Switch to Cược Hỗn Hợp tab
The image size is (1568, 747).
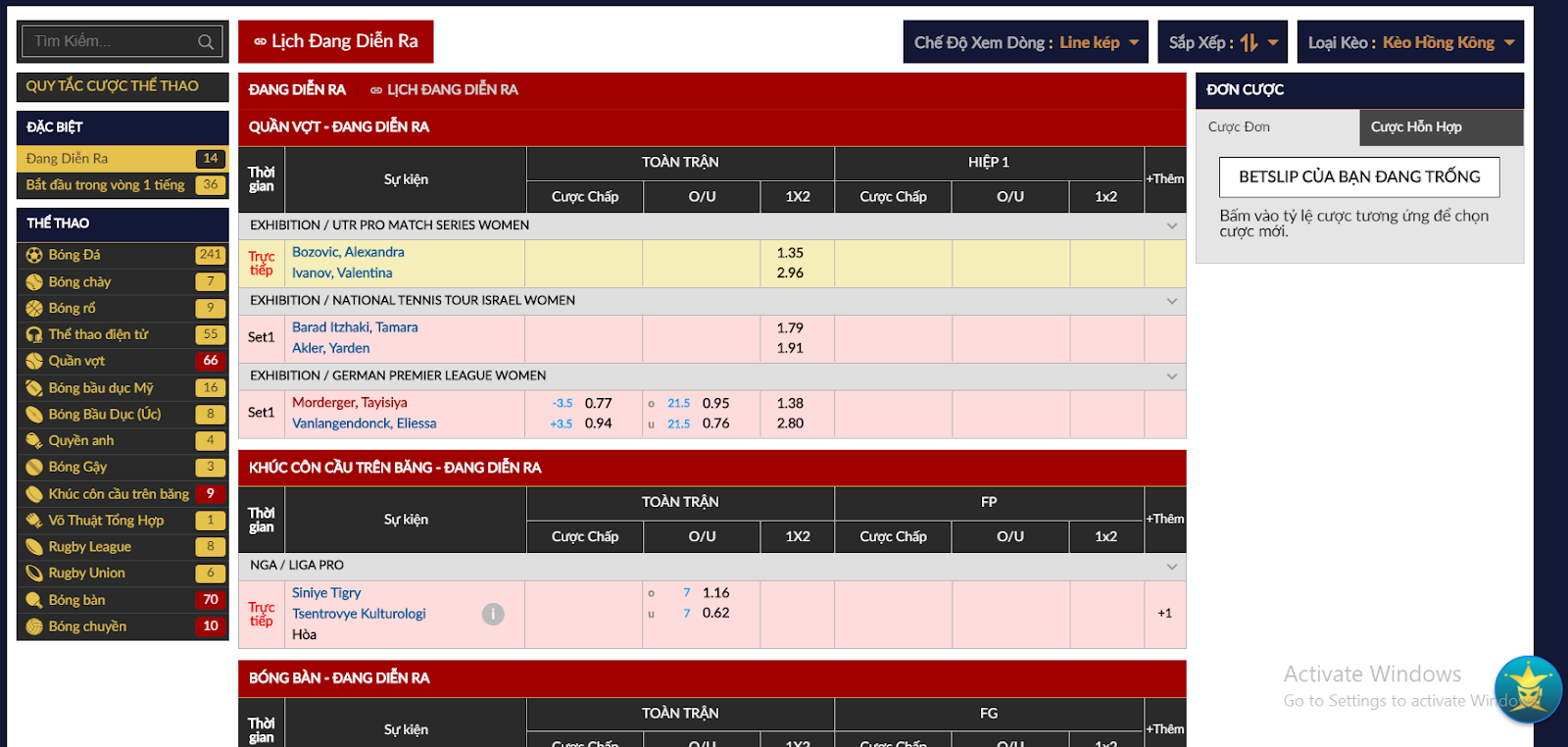pos(1441,127)
